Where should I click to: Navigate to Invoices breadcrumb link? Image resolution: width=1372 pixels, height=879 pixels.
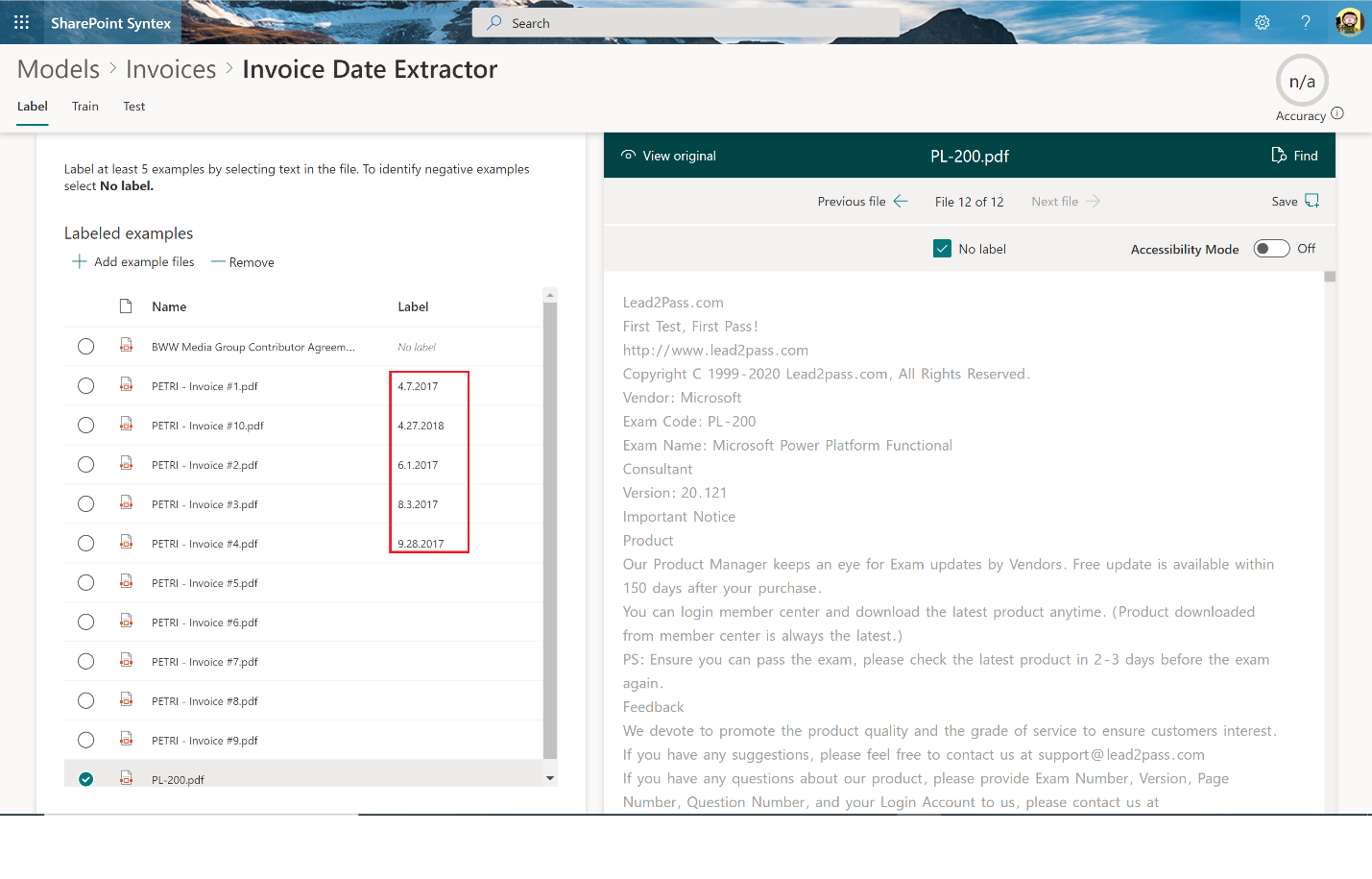pyautogui.click(x=171, y=69)
